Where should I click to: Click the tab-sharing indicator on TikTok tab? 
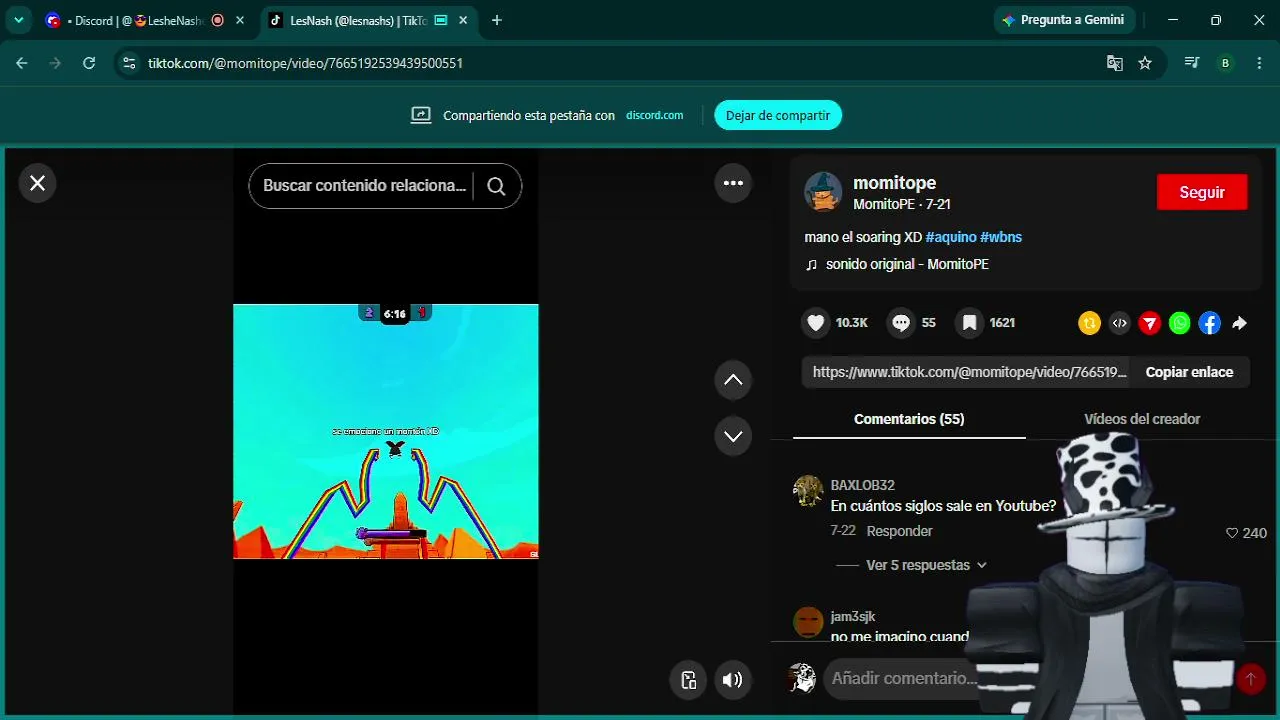coord(440,20)
